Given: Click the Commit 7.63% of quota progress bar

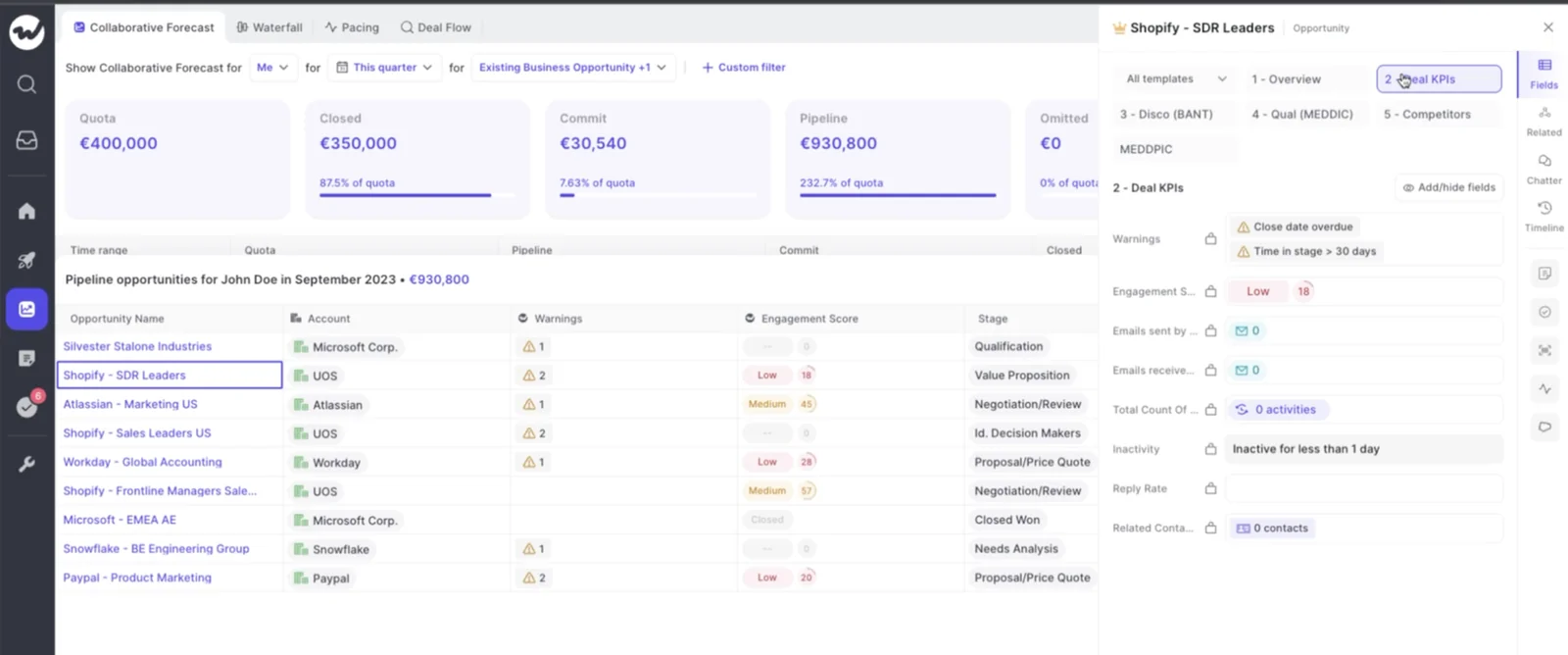Looking at the screenshot, I should coord(658,195).
